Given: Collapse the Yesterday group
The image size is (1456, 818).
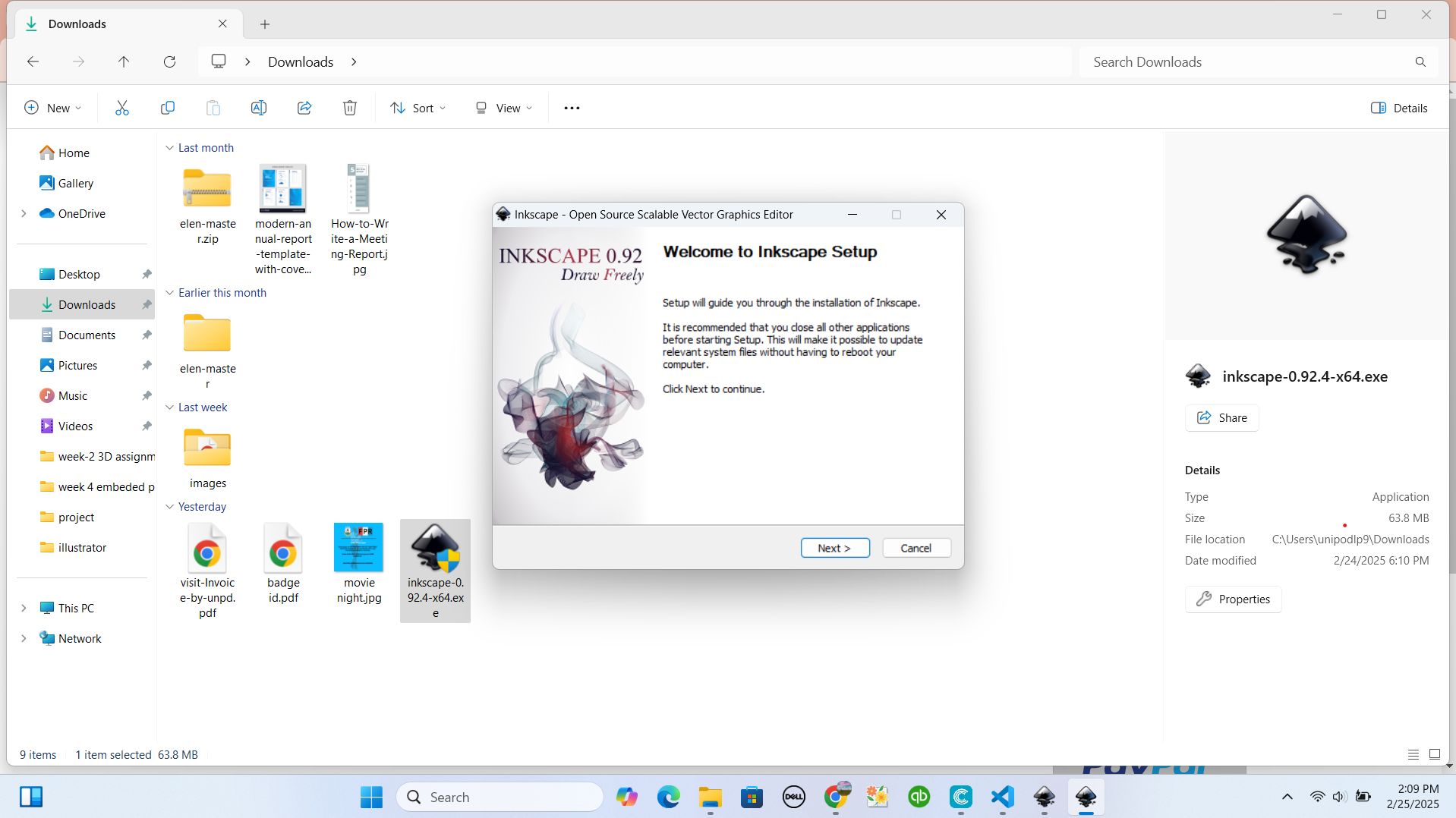Looking at the screenshot, I should point(170,507).
